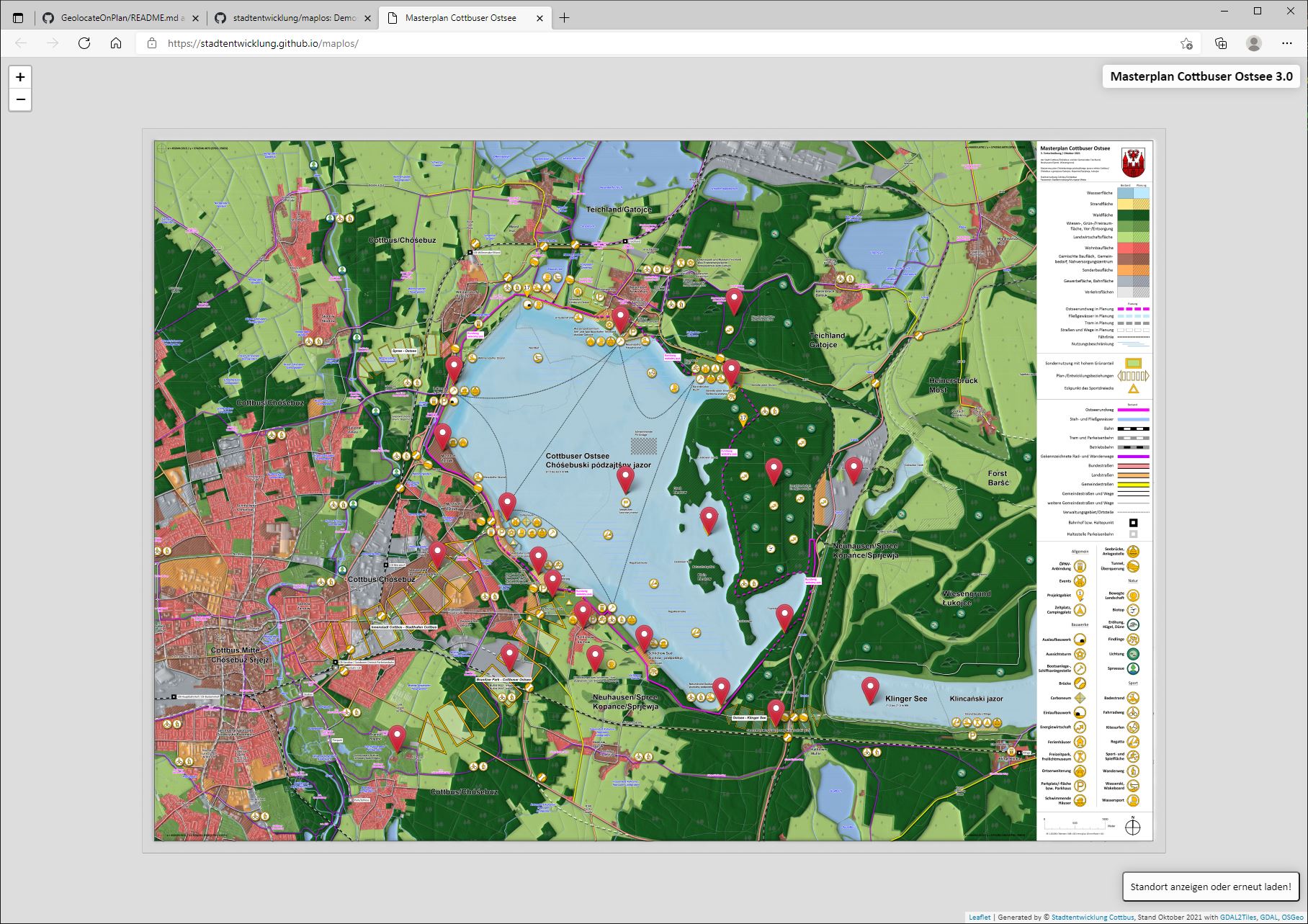Switch to stadtentwicklung/maplos tab
1308x924 pixels.
click(x=294, y=18)
